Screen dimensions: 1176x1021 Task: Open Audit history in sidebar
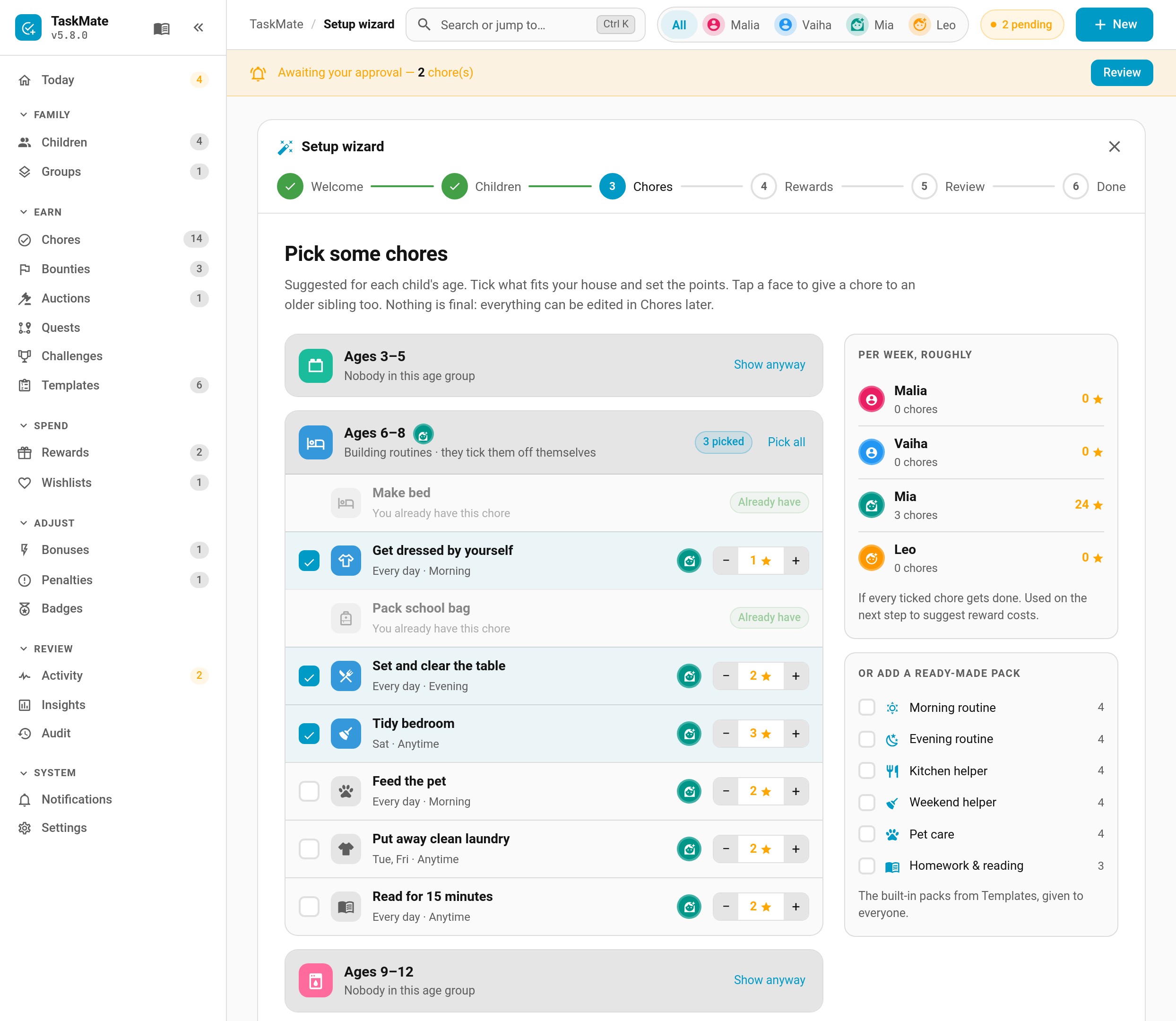pyautogui.click(x=113, y=733)
